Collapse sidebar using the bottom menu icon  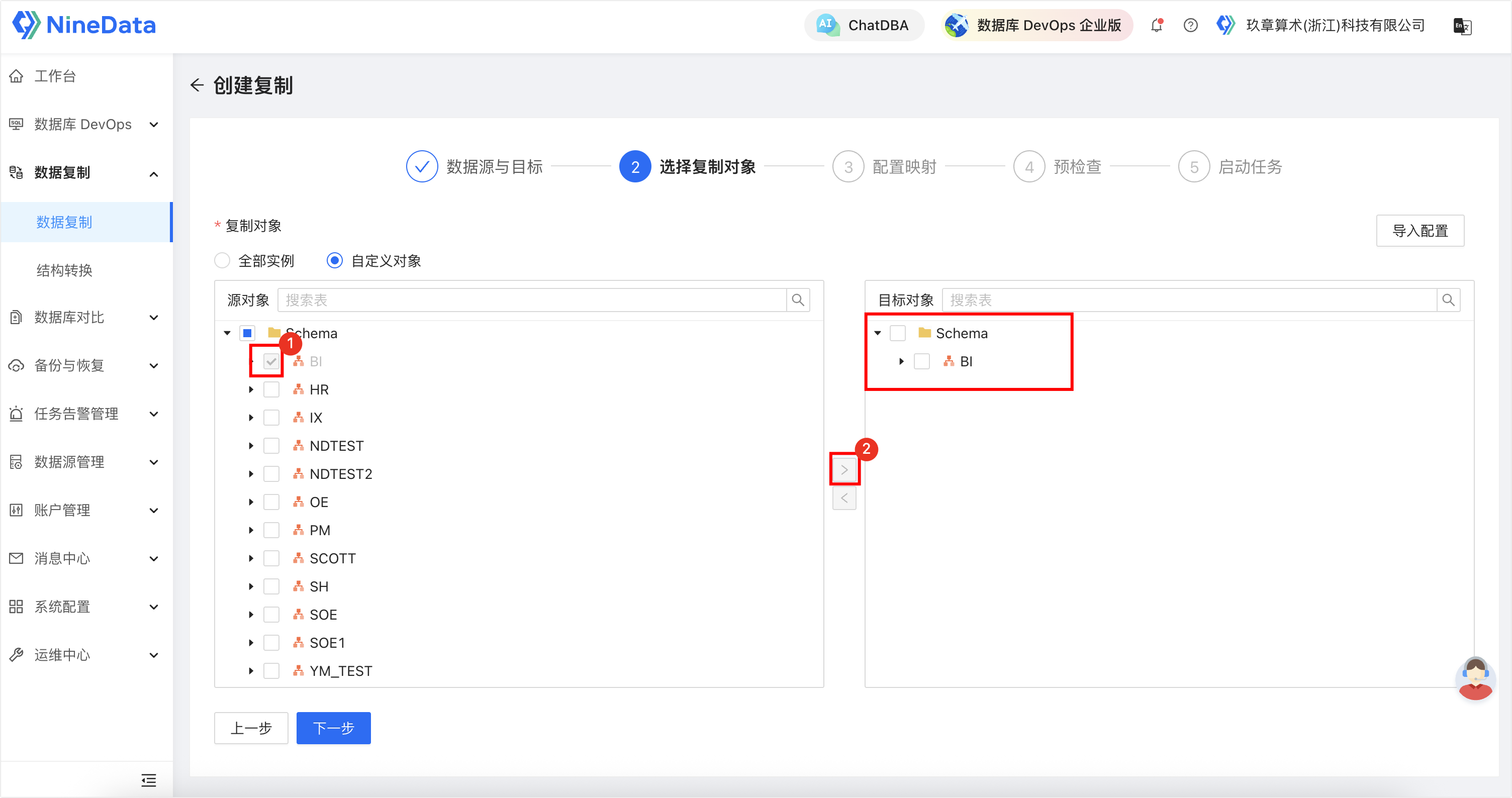point(148,780)
